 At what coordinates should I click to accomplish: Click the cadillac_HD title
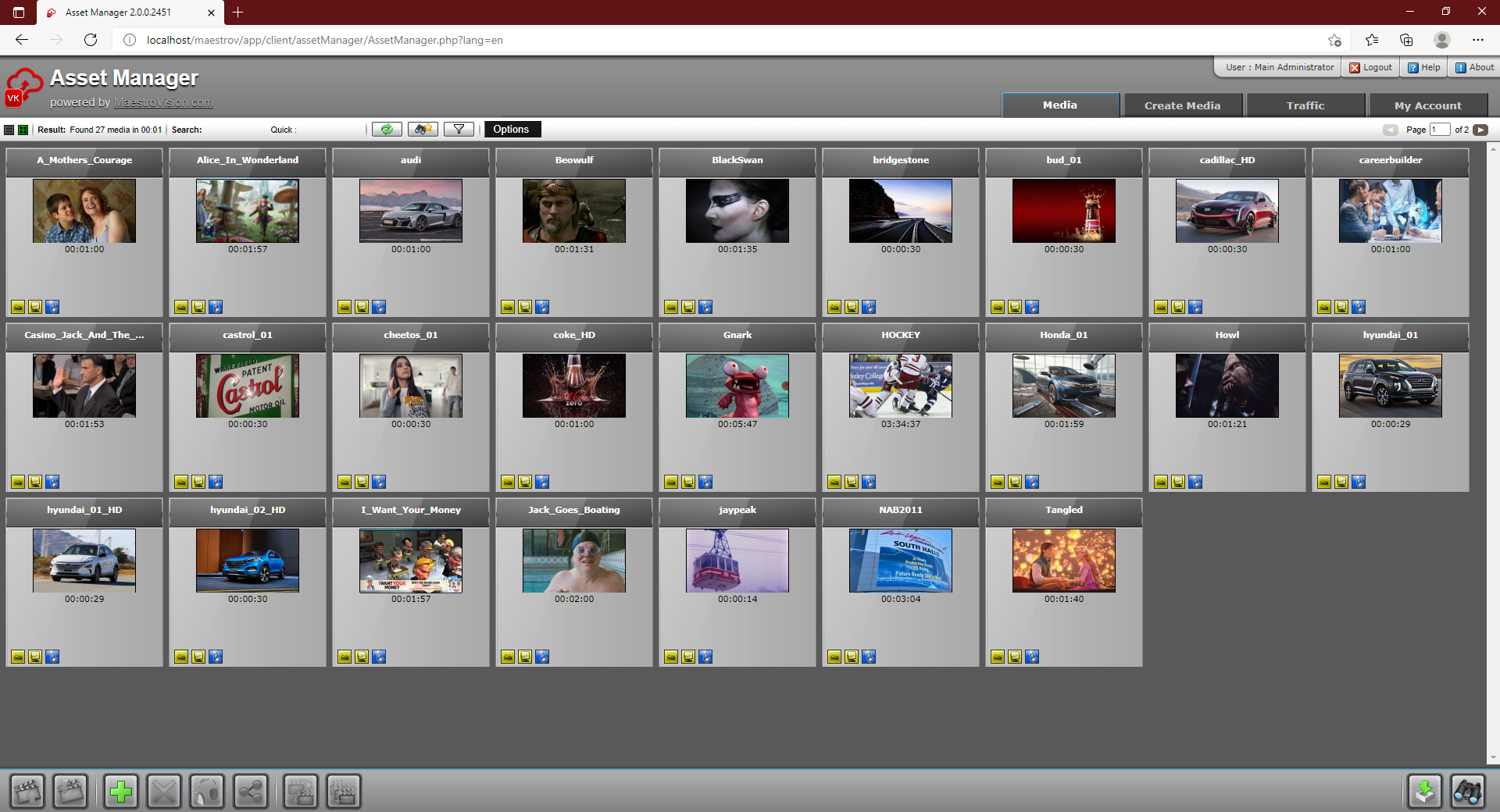click(x=1227, y=160)
